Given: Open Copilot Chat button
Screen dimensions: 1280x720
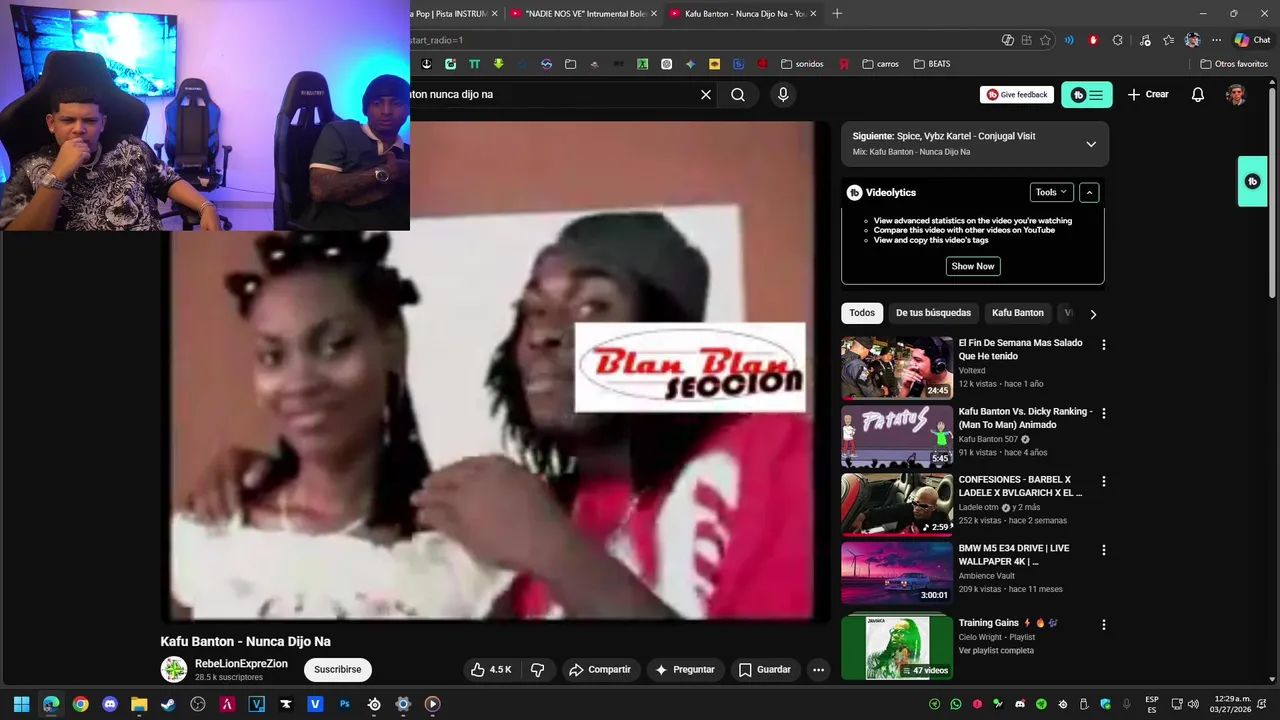Looking at the screenshot, I should point(1252,40).
